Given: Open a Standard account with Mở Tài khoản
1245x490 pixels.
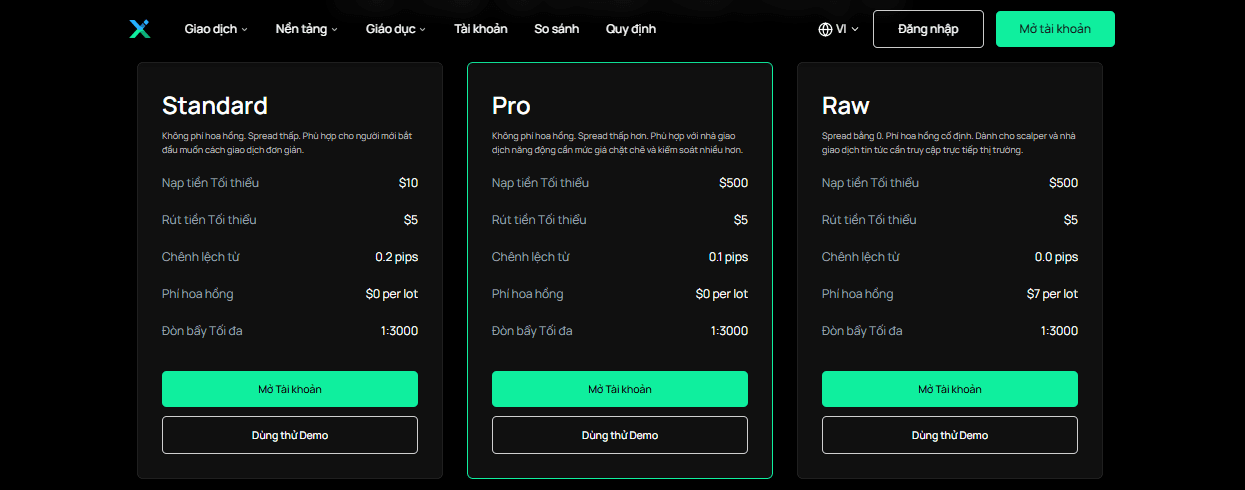Looking at the screenshot, I should [290, 389].
